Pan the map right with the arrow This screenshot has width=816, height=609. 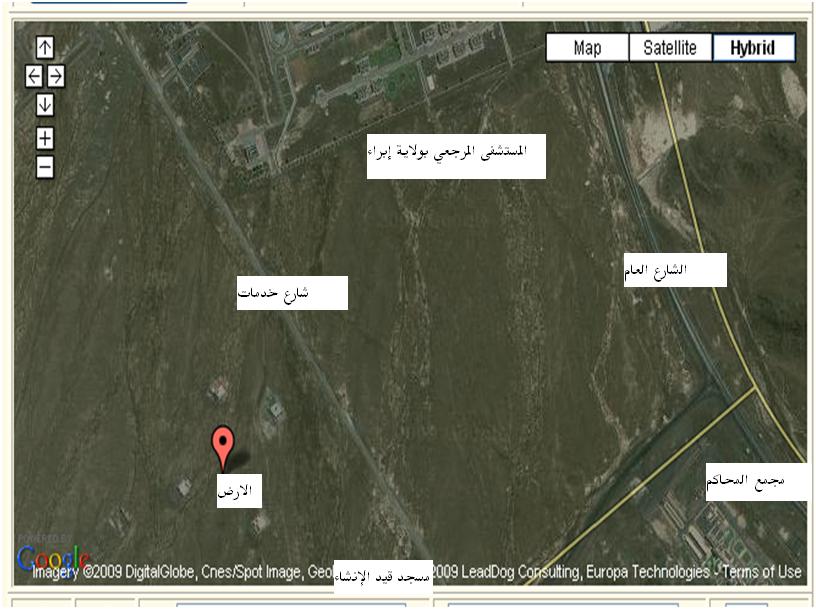point(56,76)
